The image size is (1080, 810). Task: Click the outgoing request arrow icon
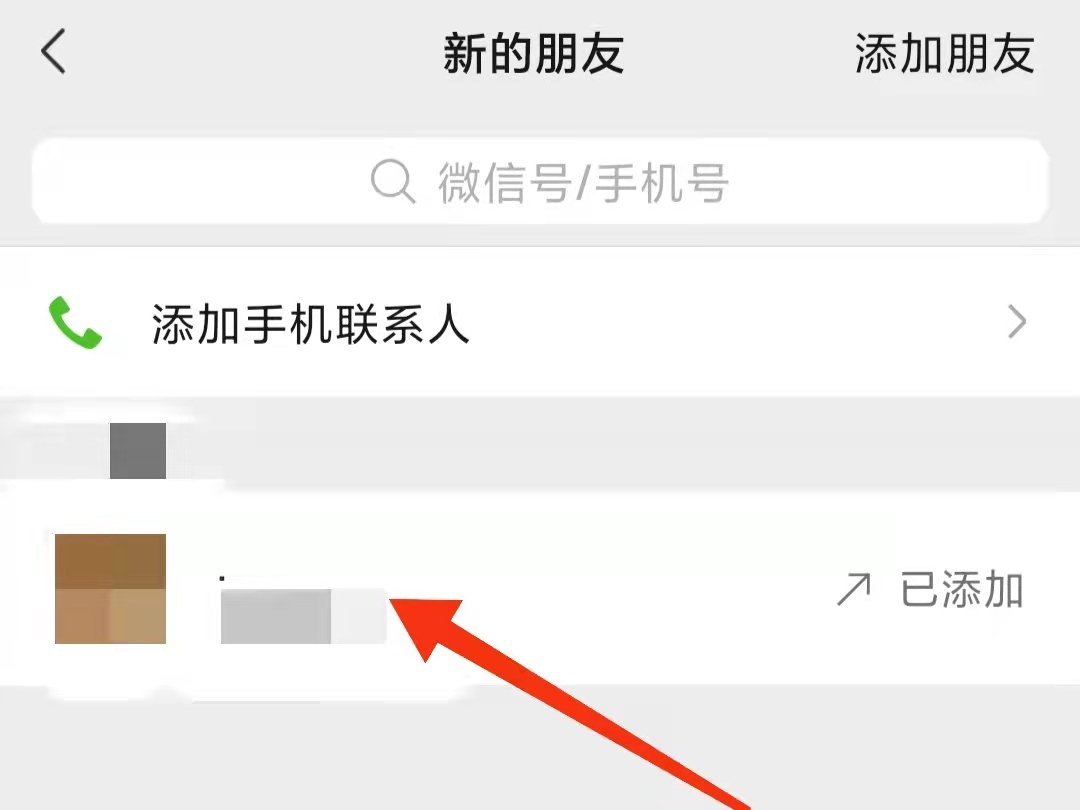(853, 590)
